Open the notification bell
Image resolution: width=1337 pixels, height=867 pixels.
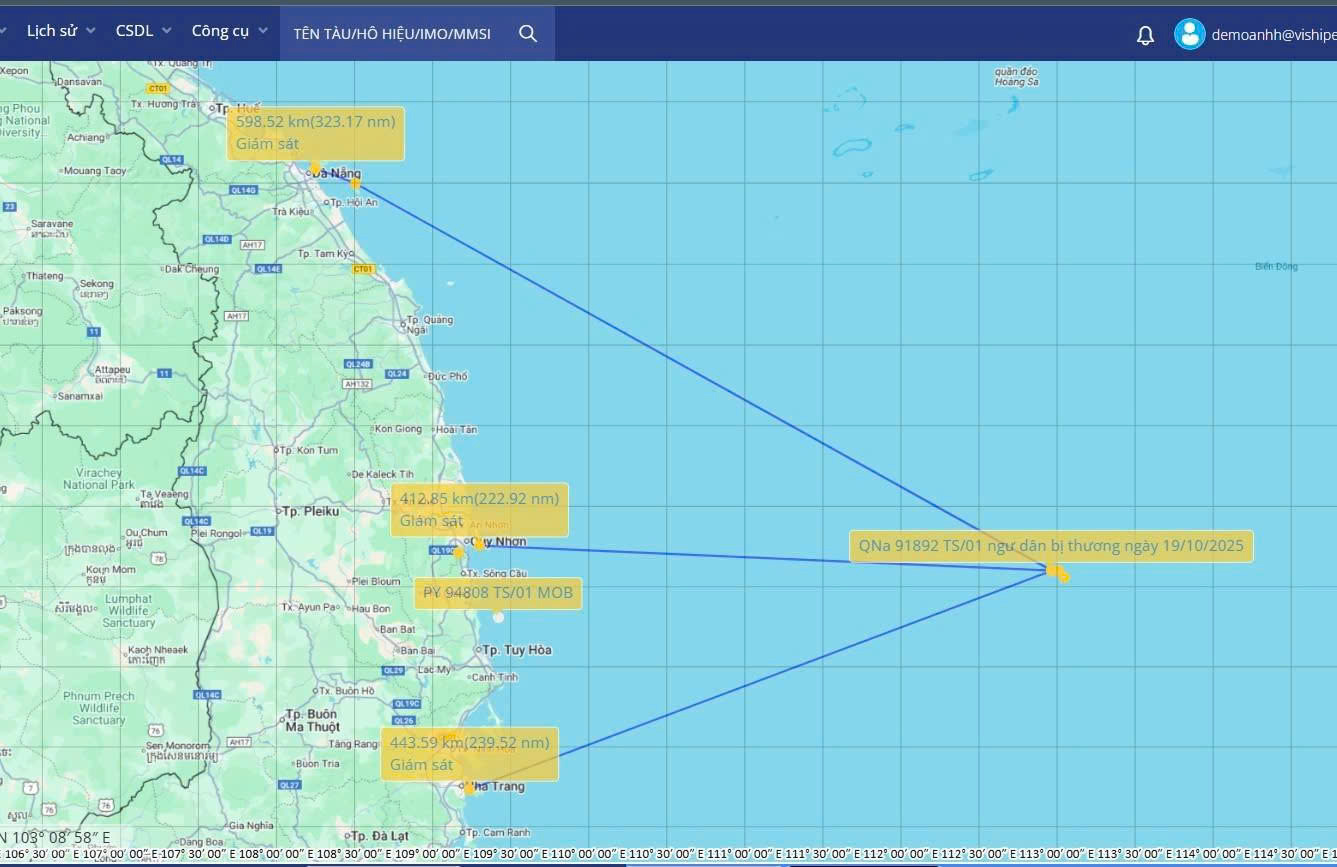tap(1145, 35)
